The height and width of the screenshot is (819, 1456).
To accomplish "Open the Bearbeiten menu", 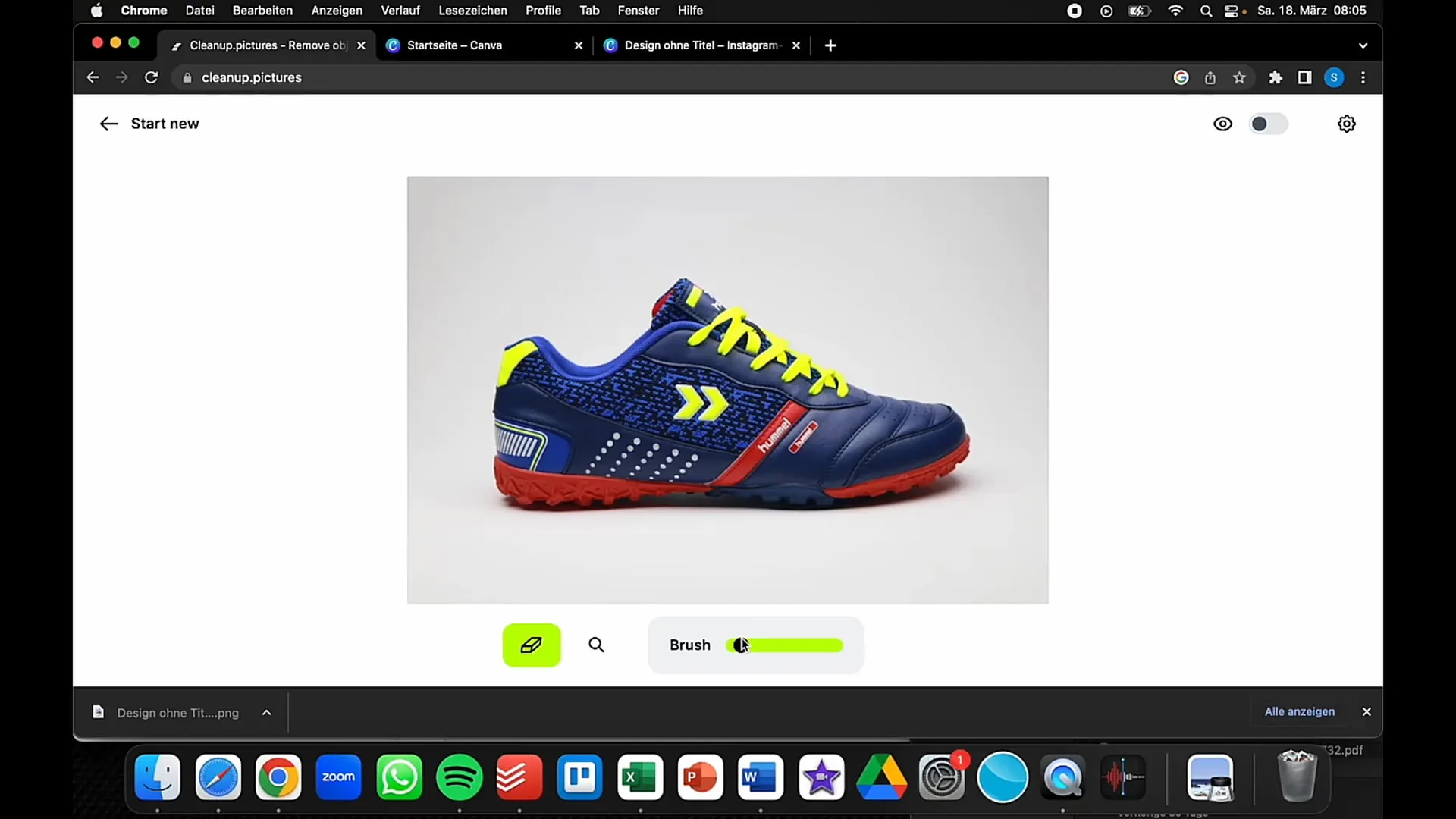I will (262, 11).
